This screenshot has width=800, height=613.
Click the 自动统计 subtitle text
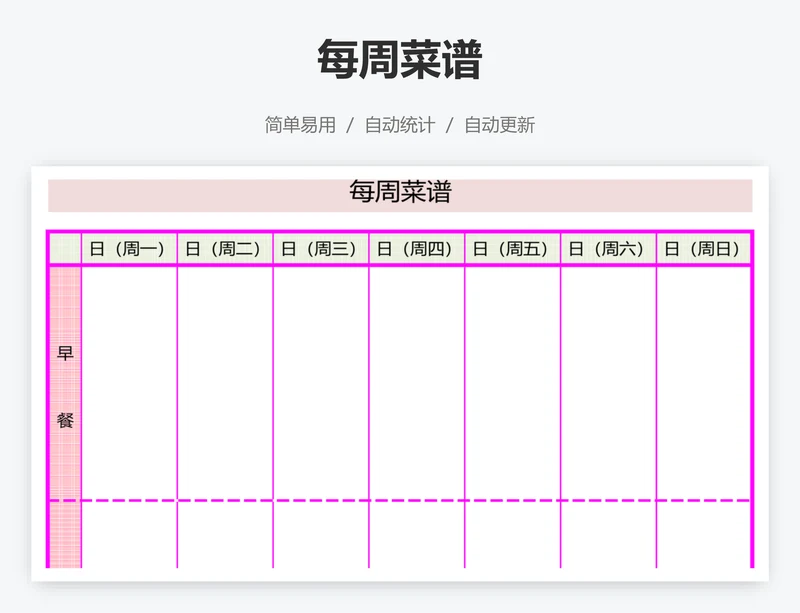tap(399, 125)
